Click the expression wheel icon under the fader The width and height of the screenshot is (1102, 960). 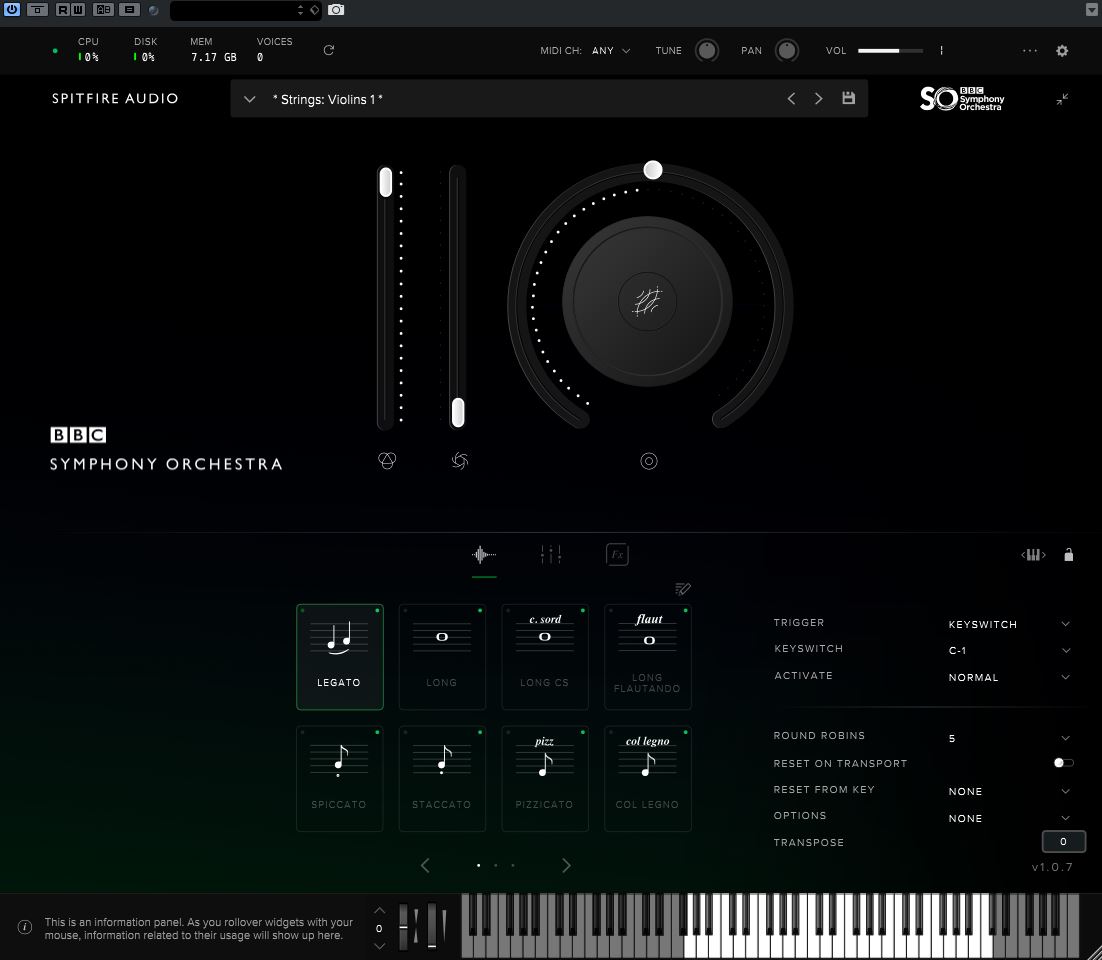(388, 461)
